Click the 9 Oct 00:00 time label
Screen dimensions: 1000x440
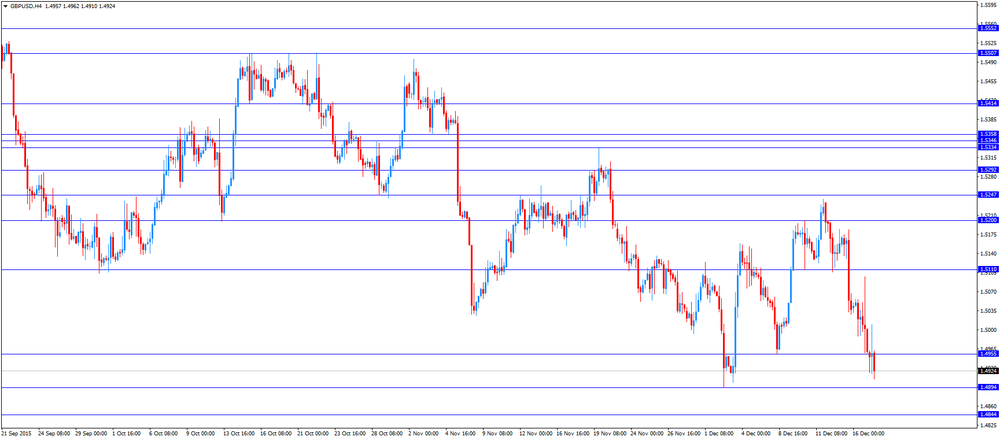point(201,435)
